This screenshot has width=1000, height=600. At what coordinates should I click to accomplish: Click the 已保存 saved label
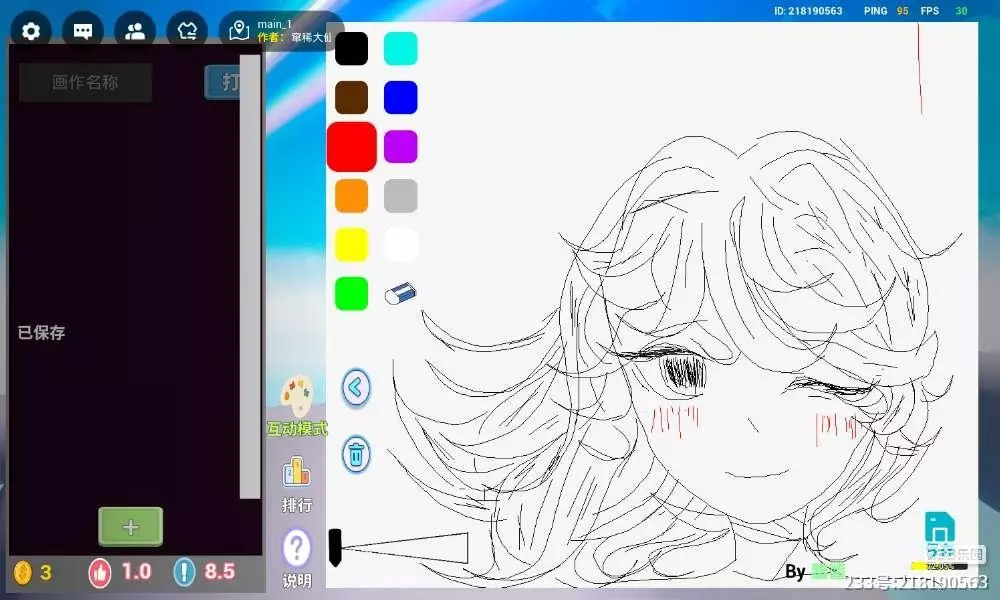click(x=41, y=332)
